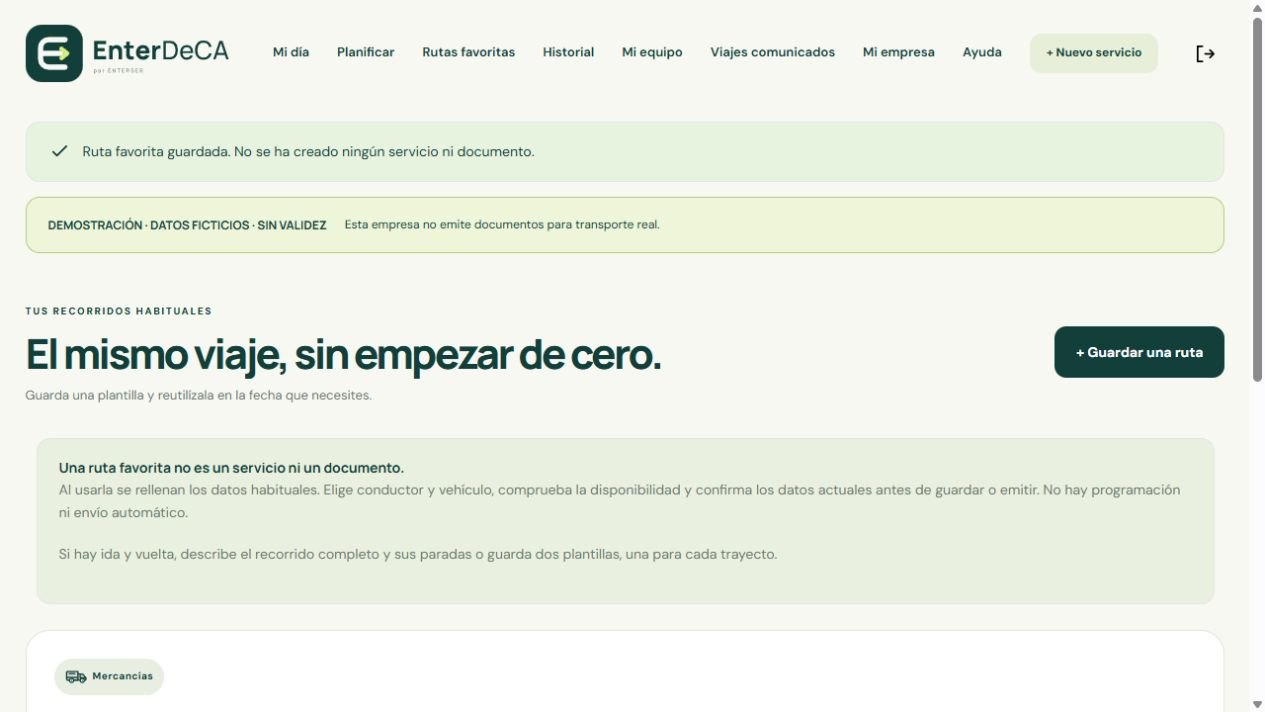This screenshot has height=712, width=1265.
Task: Click the logout arrow icon
Action: click(x=1205, y=53)
